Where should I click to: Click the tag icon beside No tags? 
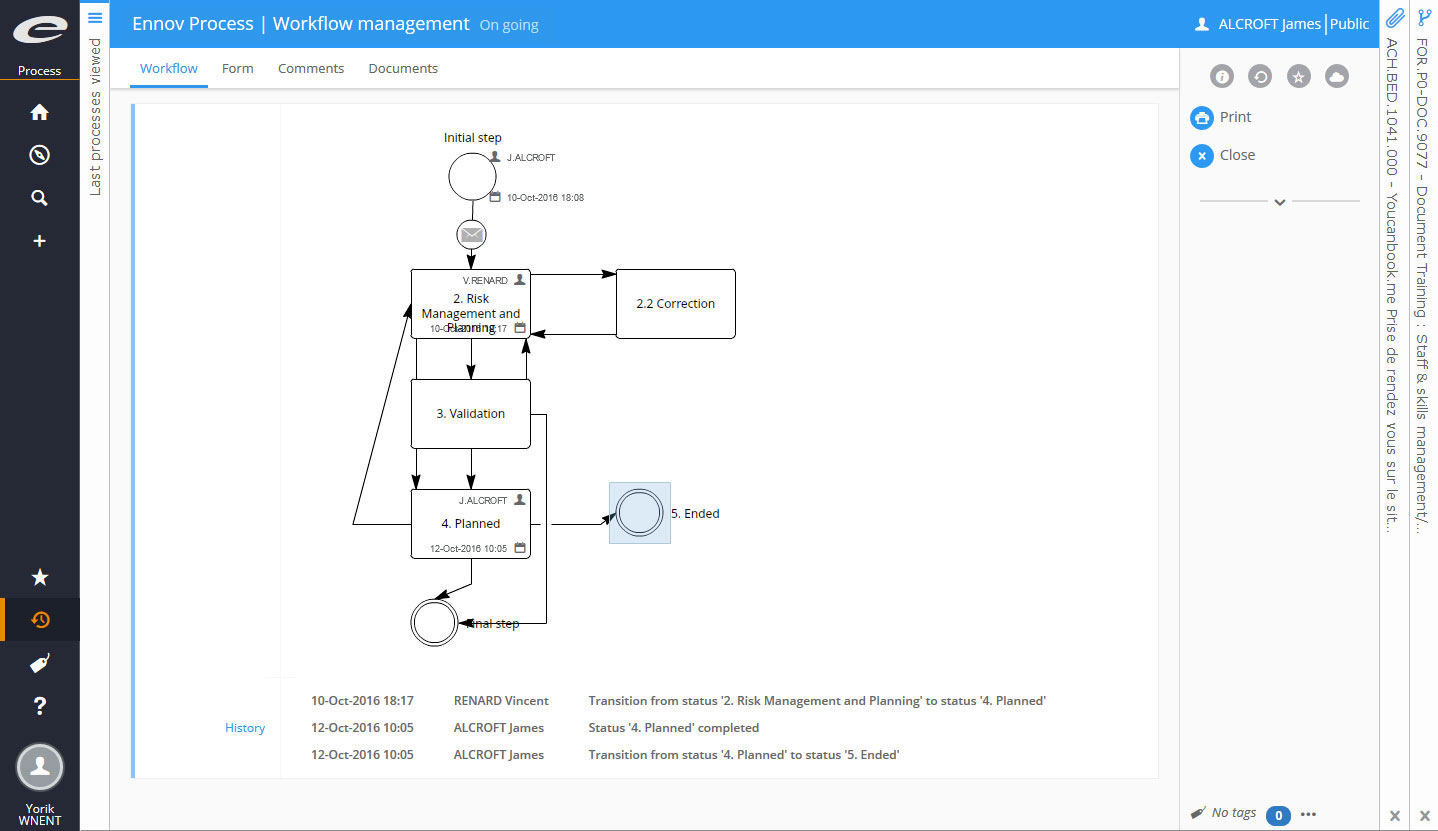[x=1198, y=813]
